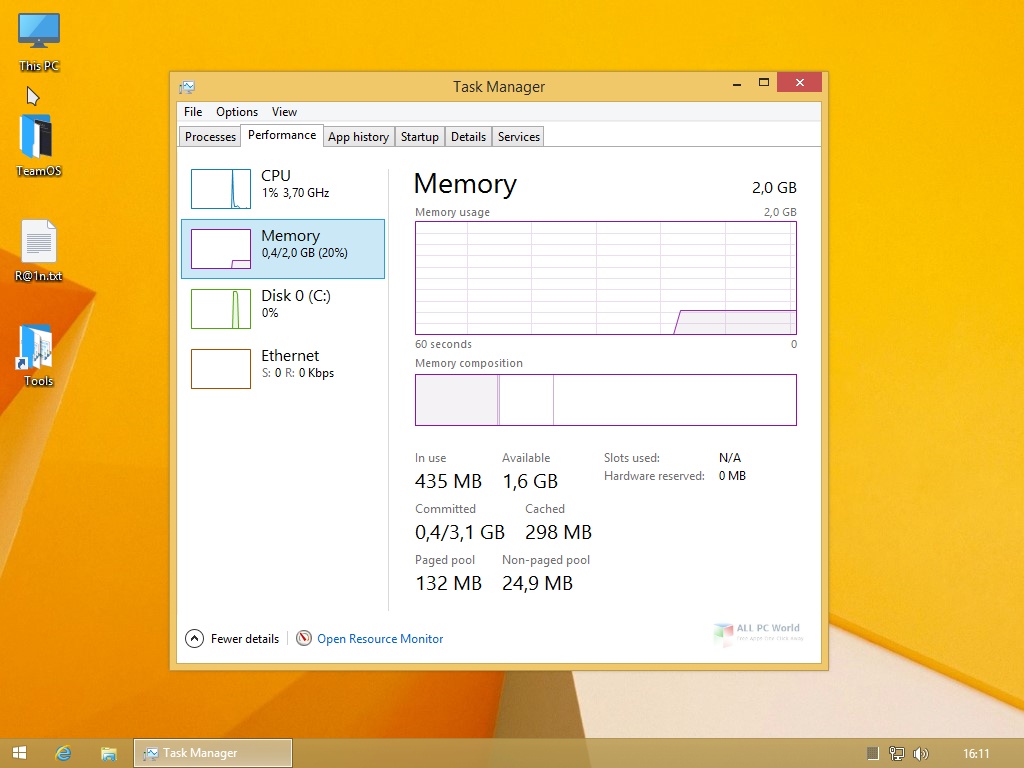Select the Tools shortcut icon
Image resolution: width=1024 pixels, height=768 pixels.
[38, 355]
